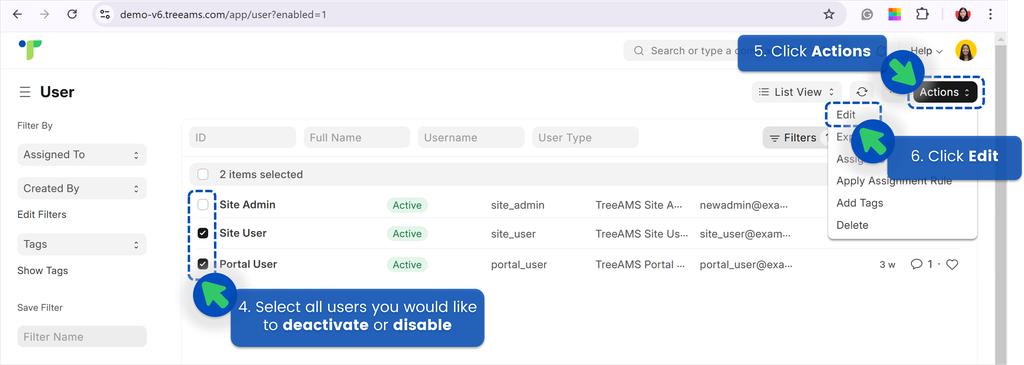The image size is (1024, 365).
Task: Open the Assigned To dropdown
Action: (x=82, y=155)
